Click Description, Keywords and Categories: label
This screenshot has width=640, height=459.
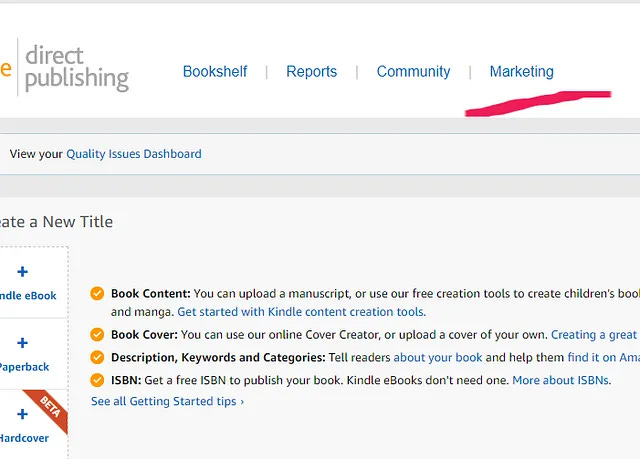pyautogui.click(x=218, y=357)
